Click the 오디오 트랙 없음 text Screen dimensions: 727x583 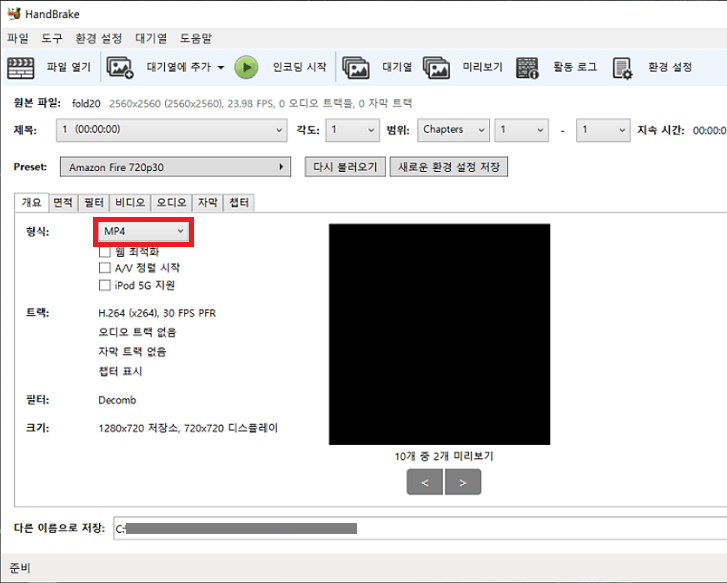pyautogui.click(x=137, y=332)
